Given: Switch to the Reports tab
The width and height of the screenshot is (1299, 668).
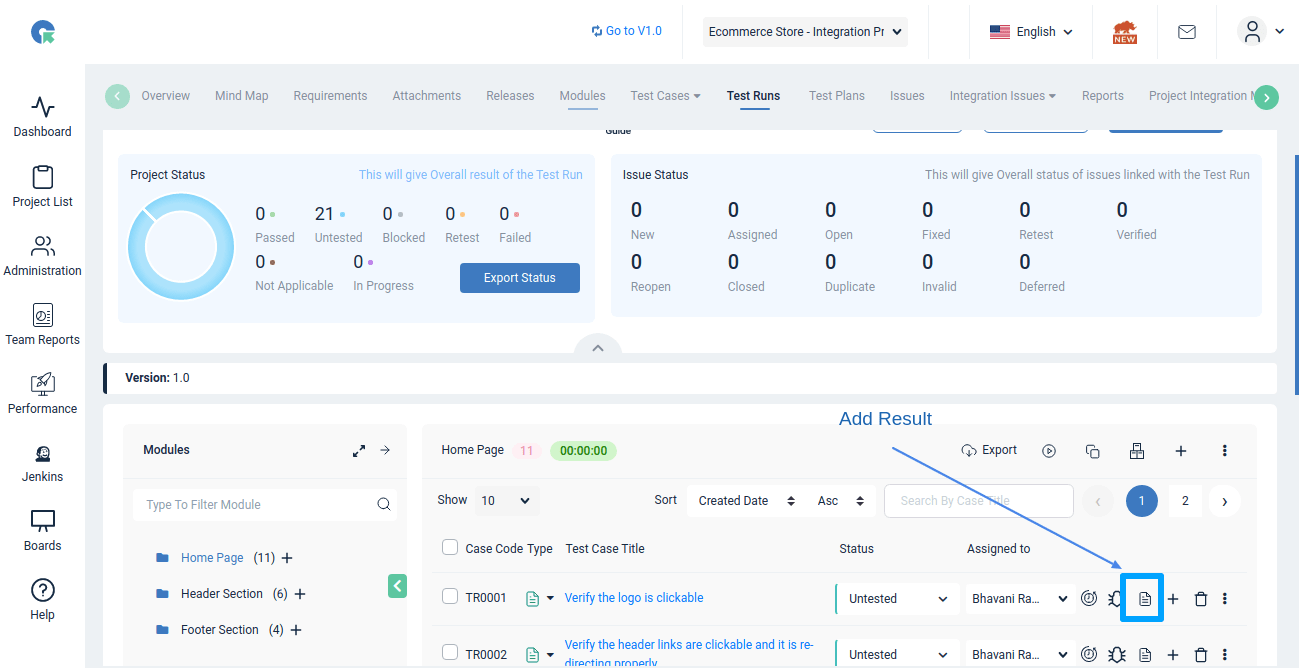Looking at the screenshot, I should [1102, 95].
